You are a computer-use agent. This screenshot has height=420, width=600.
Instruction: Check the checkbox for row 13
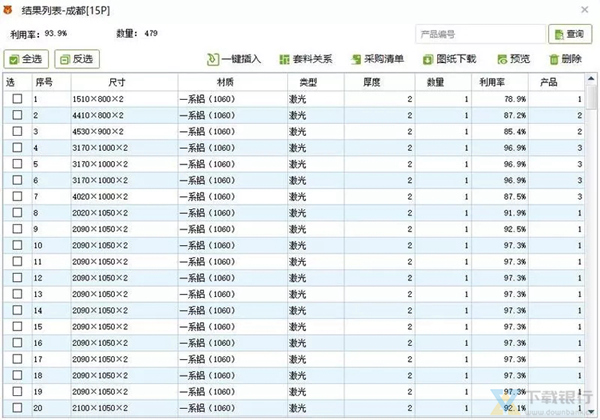[x=17, y=294]
